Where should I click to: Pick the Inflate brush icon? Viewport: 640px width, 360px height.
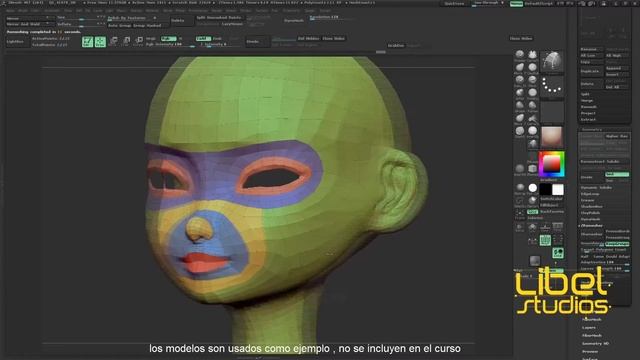coord(520,92)
